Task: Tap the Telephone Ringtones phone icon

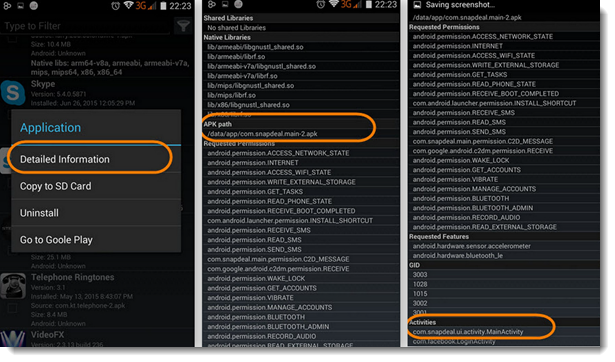Action: point(13,286)
